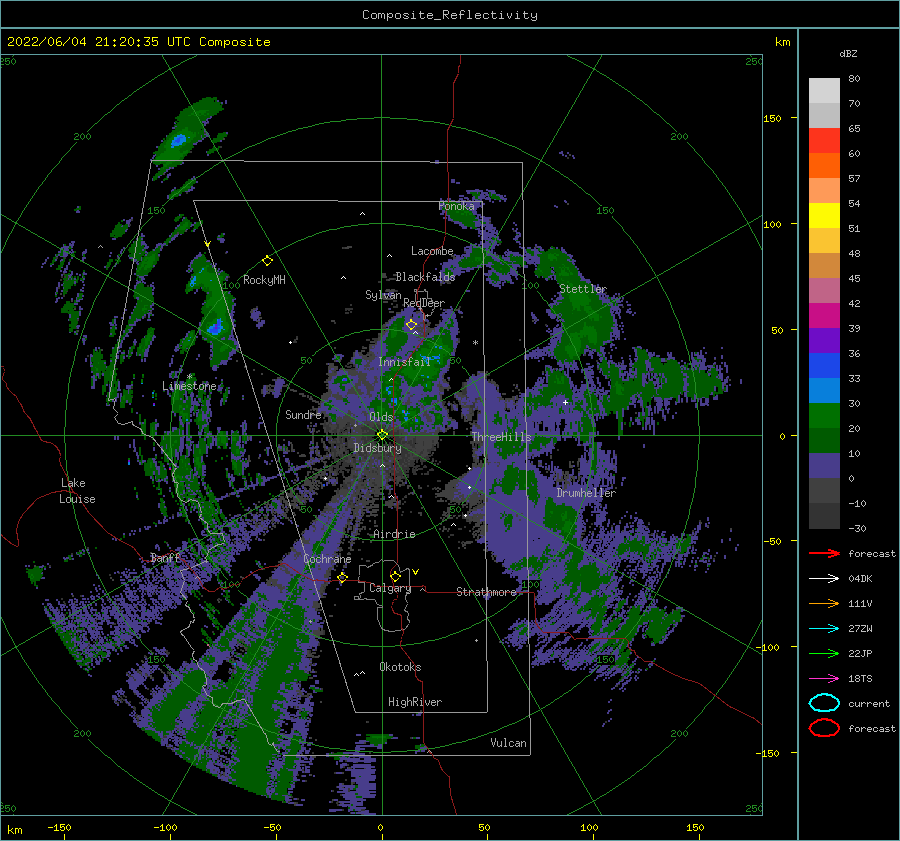Select red swatch below 65 dBZ
Viewport: 900px width, 841px height.
pyautogui.click(x=824, y=141)
